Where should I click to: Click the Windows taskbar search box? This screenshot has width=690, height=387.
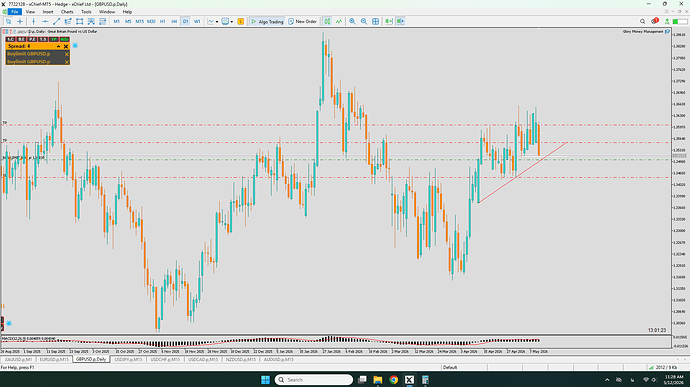tap(314, 380)
